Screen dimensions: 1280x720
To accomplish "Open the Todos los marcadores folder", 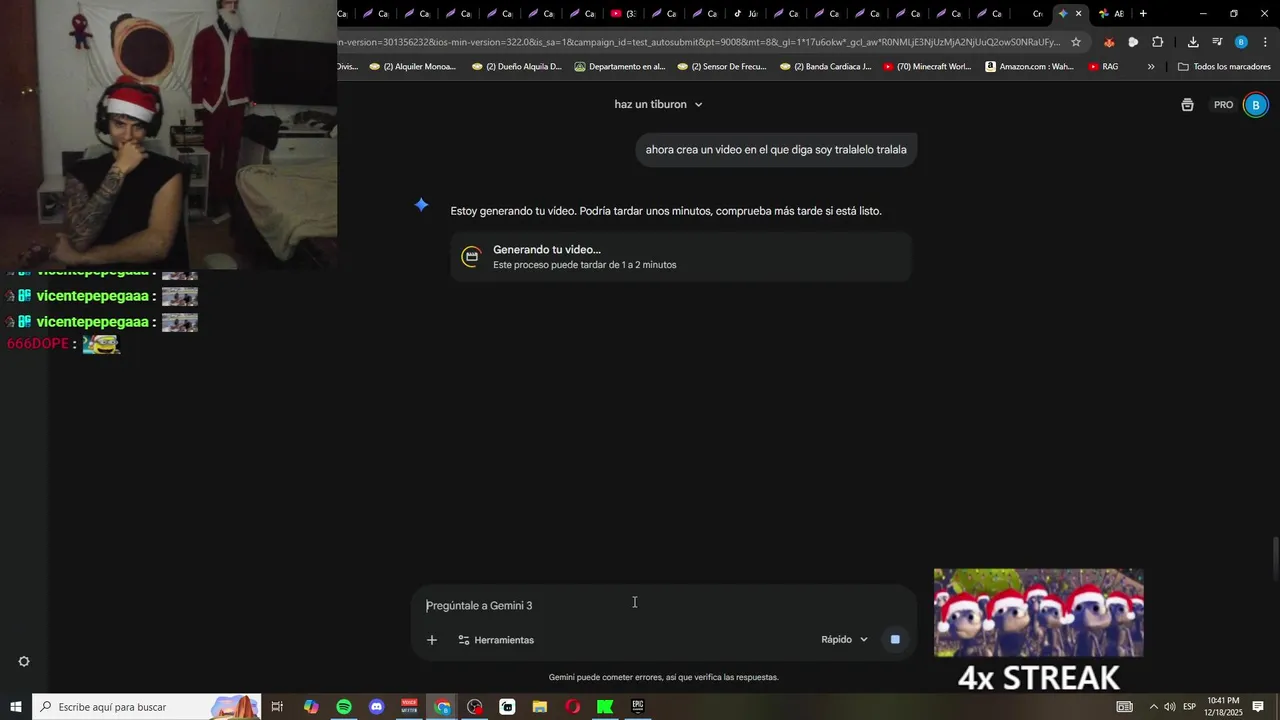I will click(1224, 67).
